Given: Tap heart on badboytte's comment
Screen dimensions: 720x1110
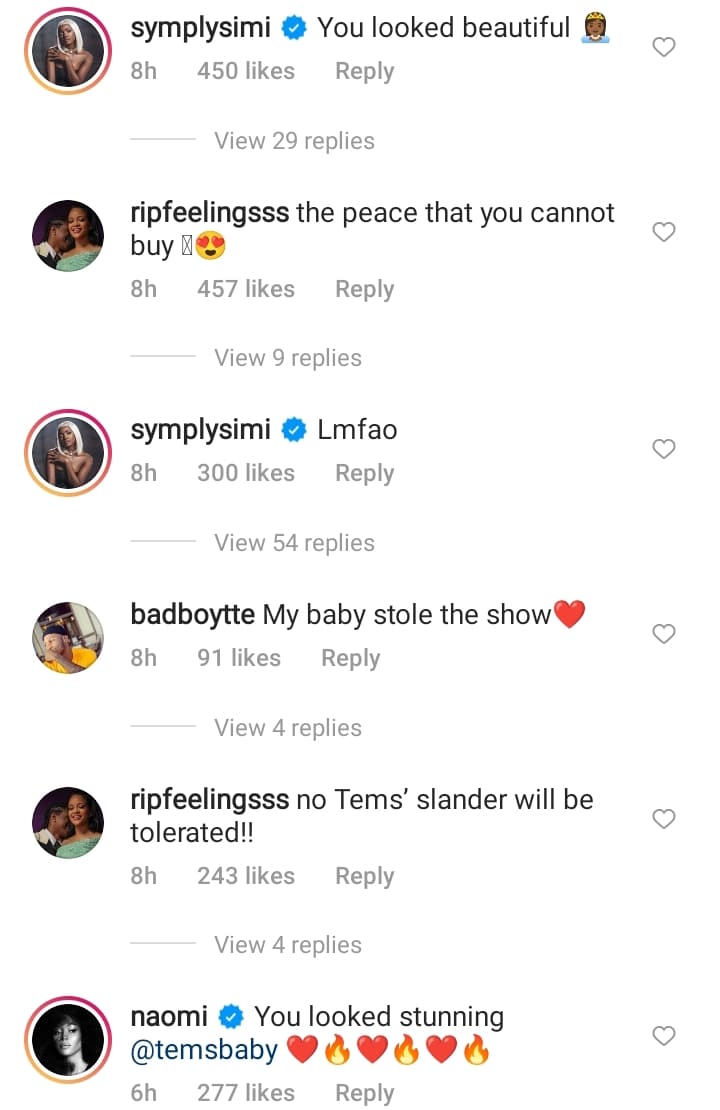Looking at the screenshot, I should click(664, 634).
